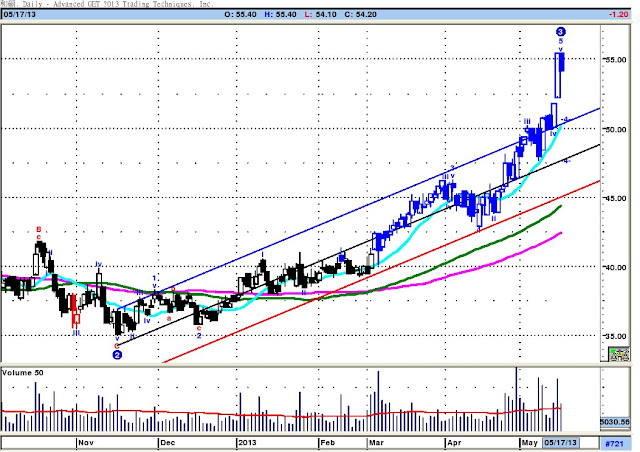Click the circled 3 wave label at the top
This screenshot has width=640, height=452.
[x=560, y=32]
